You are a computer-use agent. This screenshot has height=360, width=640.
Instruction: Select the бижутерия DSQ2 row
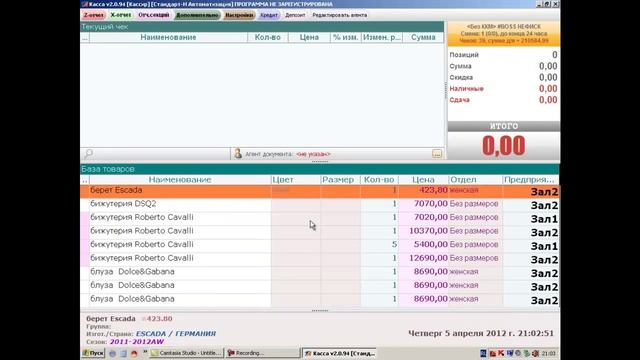coord(320,204)
